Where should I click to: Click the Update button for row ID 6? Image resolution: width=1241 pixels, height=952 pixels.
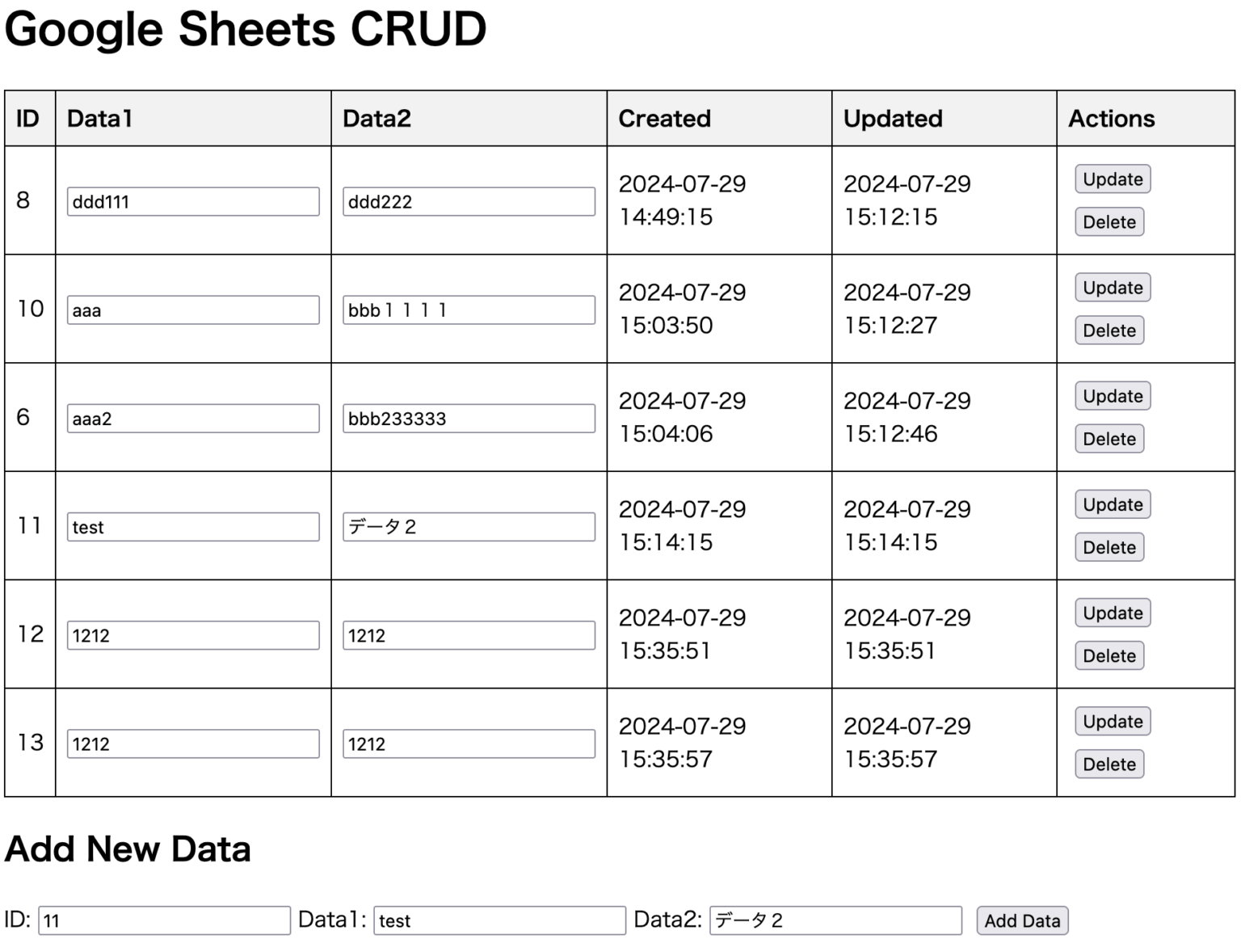coord(1112,395)
